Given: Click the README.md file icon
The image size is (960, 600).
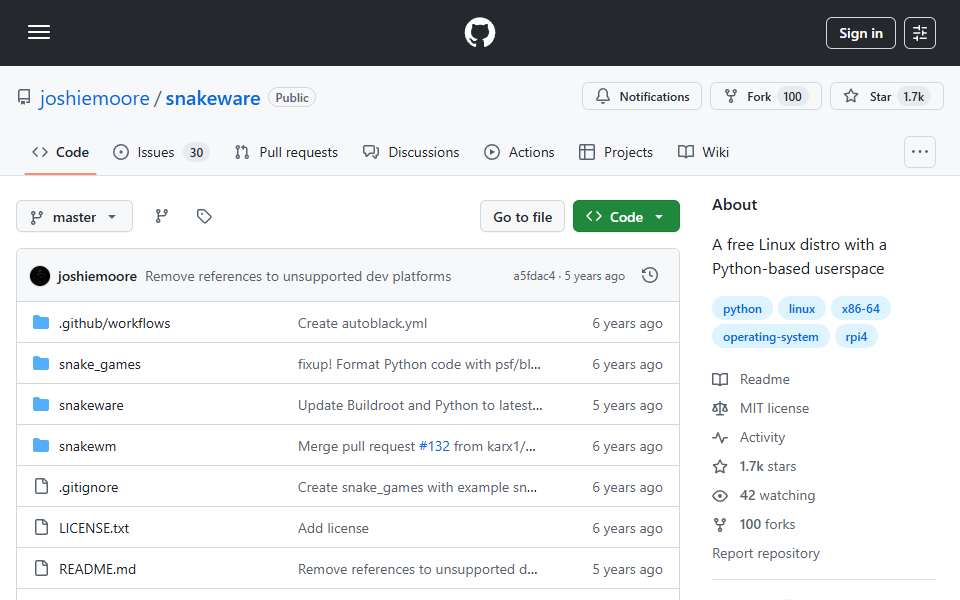Looking at the screenshot, I should pyautogui.click(x=41, y=568).
